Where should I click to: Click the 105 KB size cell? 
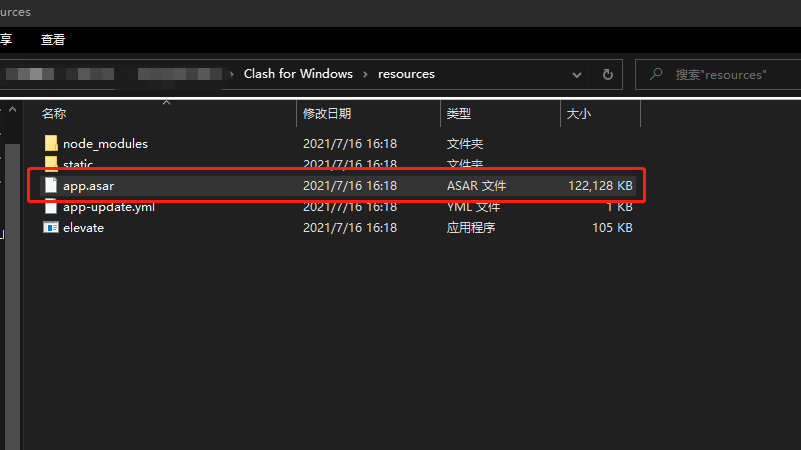click(x=612, y=227)
